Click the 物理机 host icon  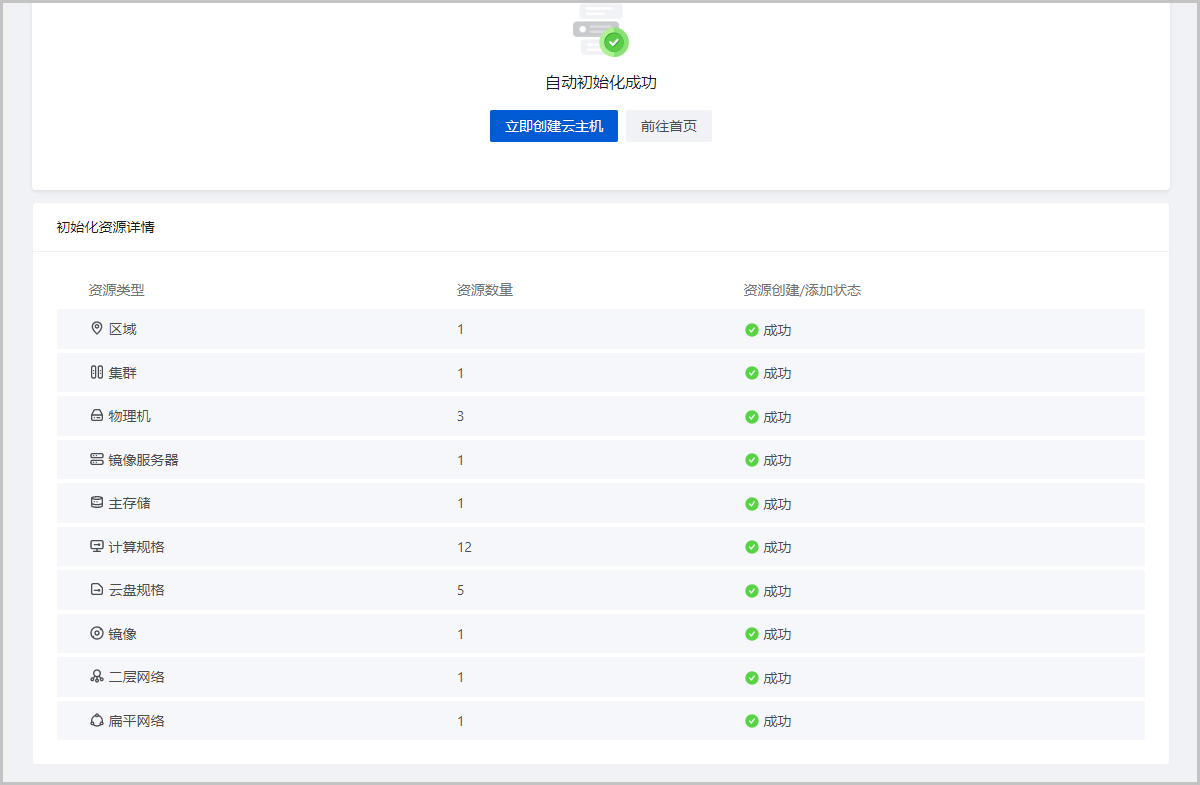pos(97,416)
